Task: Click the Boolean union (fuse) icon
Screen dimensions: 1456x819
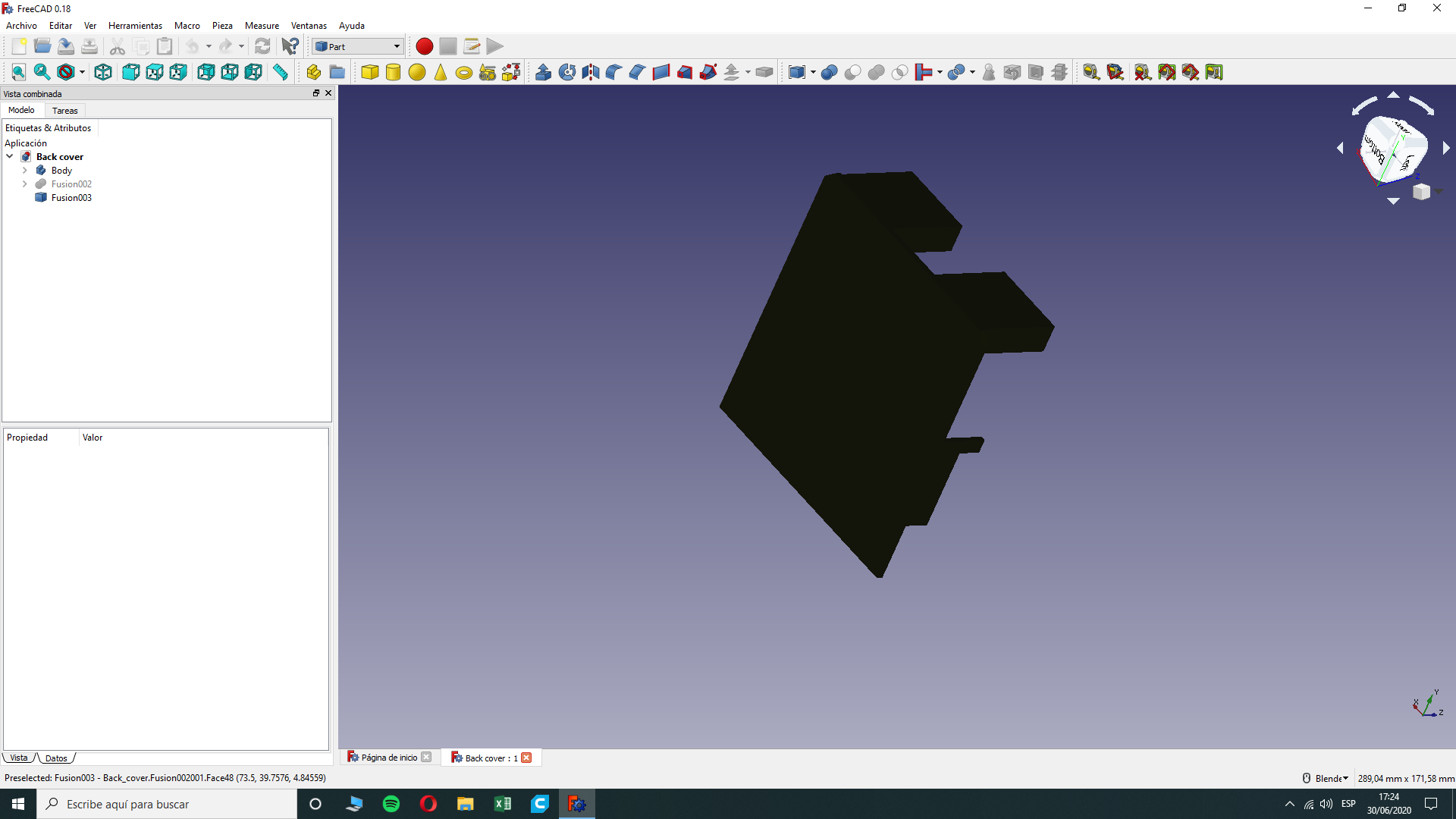Action: 876,72
